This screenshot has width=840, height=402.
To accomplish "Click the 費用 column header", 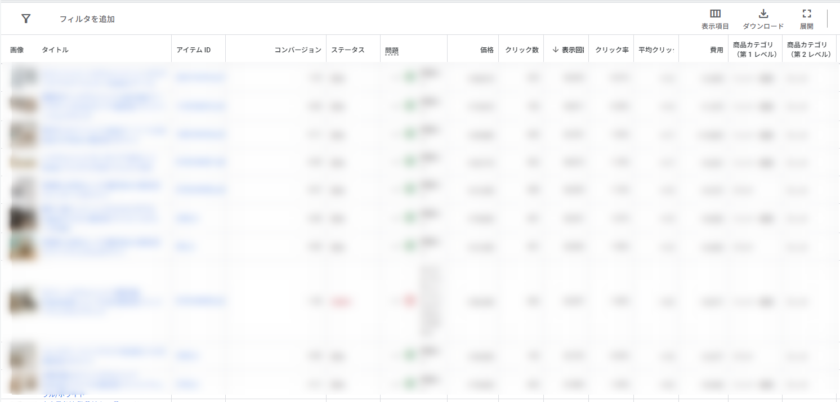I will (716, 49).
